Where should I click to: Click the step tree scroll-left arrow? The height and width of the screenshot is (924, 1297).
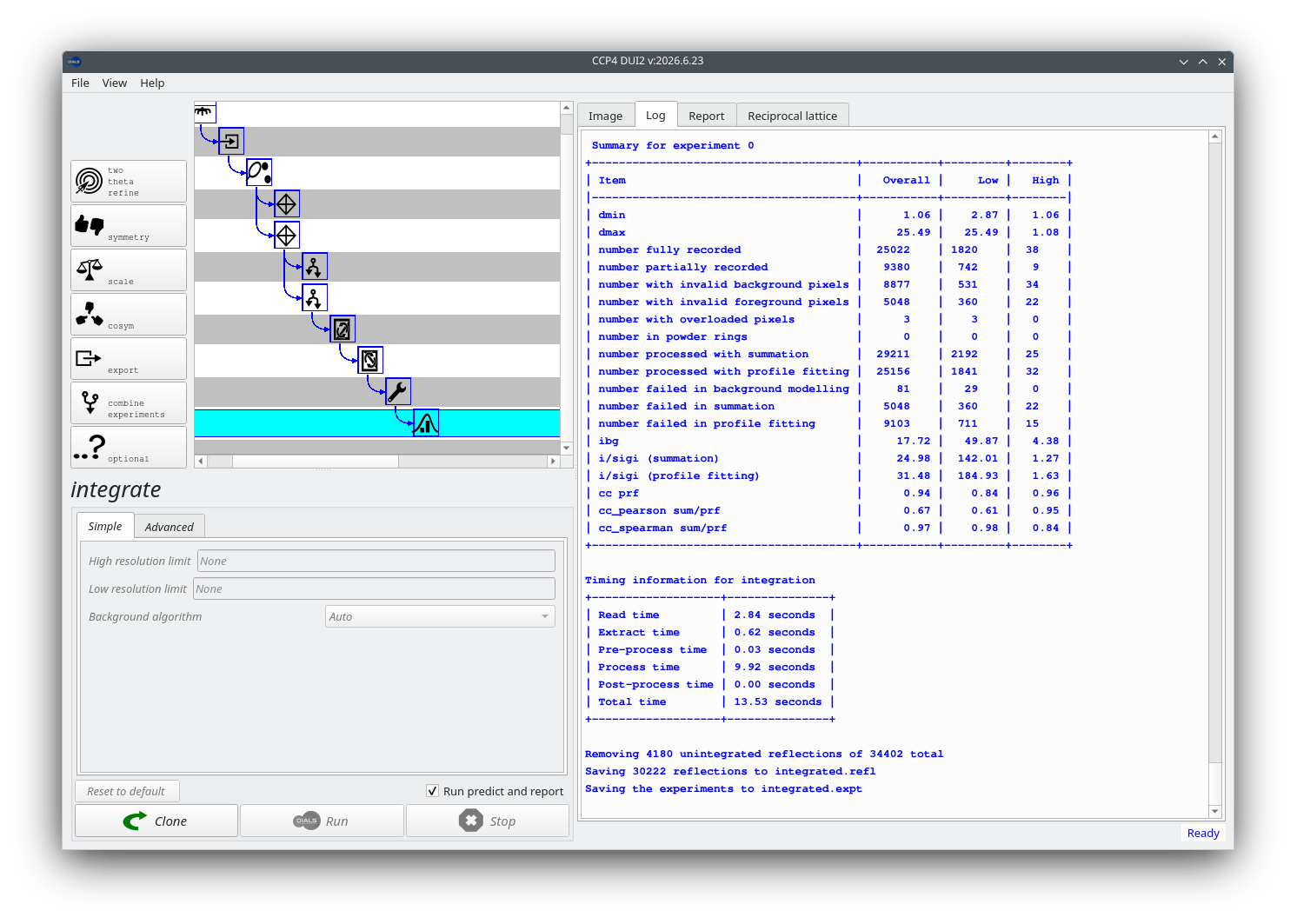coord(201,462)
